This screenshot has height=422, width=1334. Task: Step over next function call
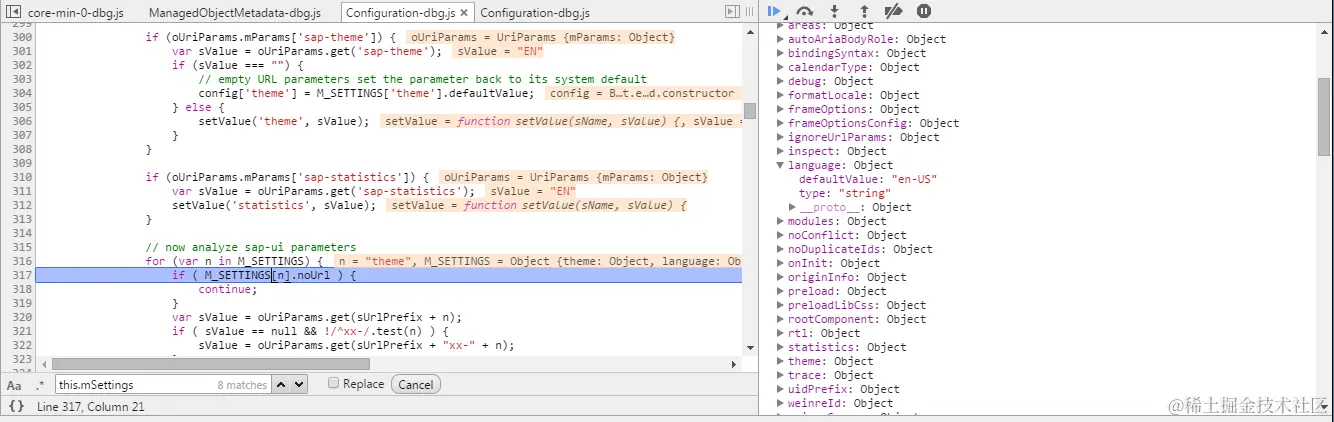tap(805, 11)
